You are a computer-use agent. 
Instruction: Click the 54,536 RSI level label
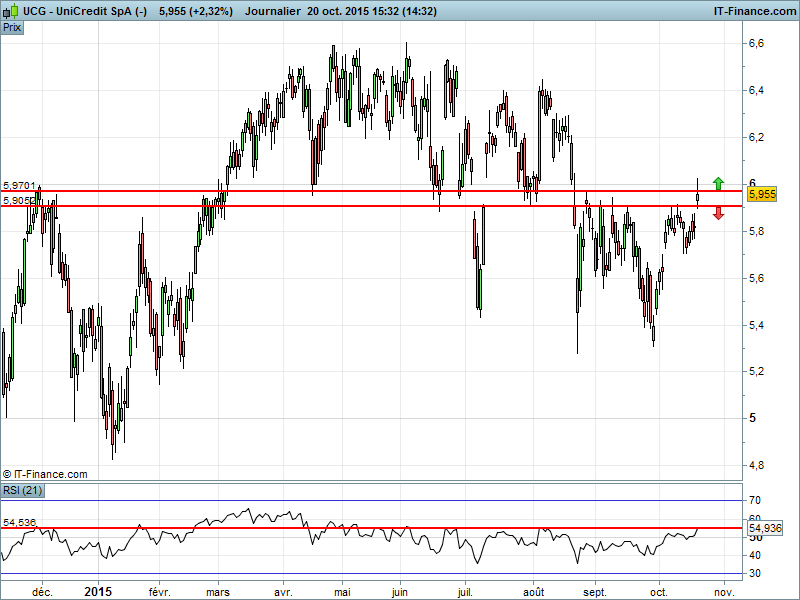[19, 522]
